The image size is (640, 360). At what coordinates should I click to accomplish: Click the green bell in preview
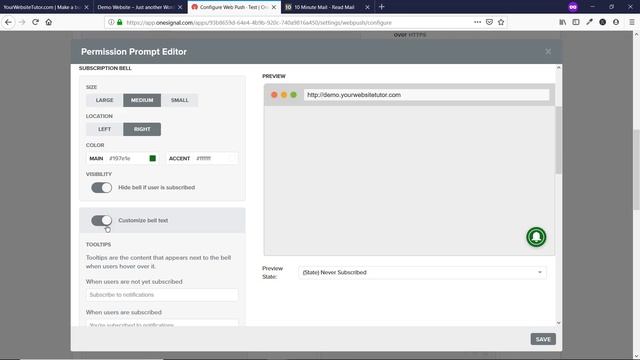click(x=536, y=237)
